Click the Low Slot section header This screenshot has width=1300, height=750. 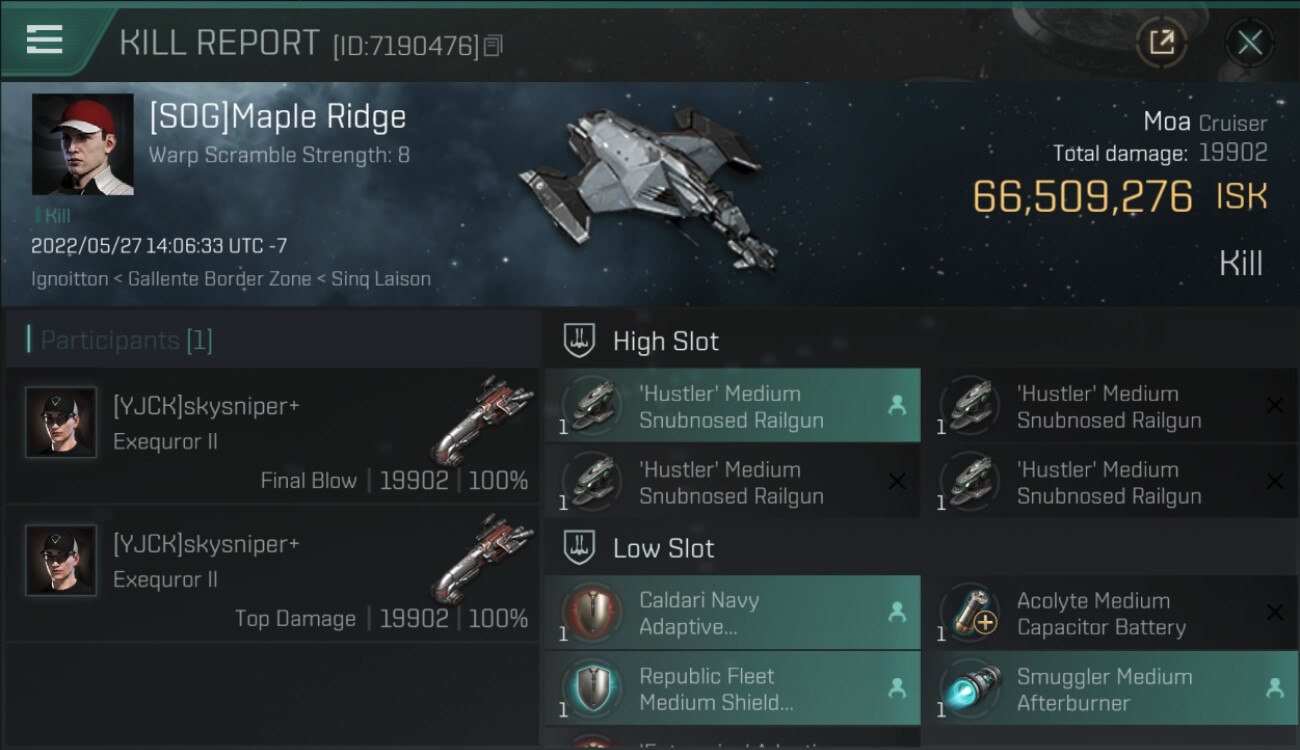(x=663, y=548)
